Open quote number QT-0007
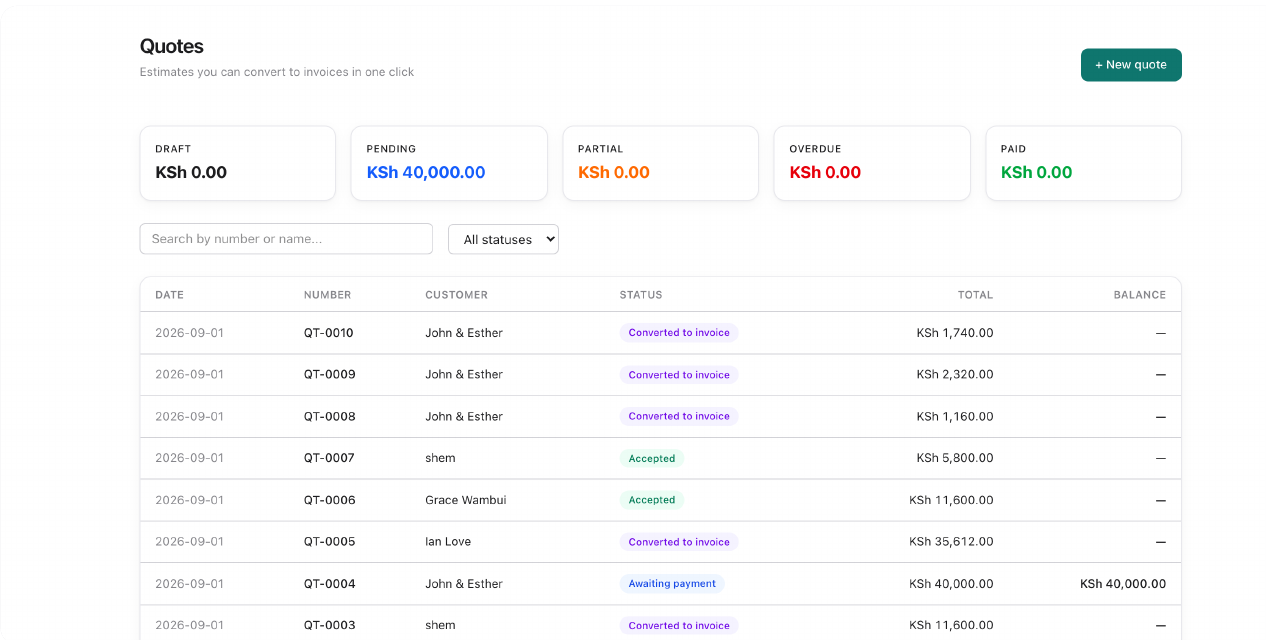The width and height of the screenshot is (1266, 640). pos(329,458)
